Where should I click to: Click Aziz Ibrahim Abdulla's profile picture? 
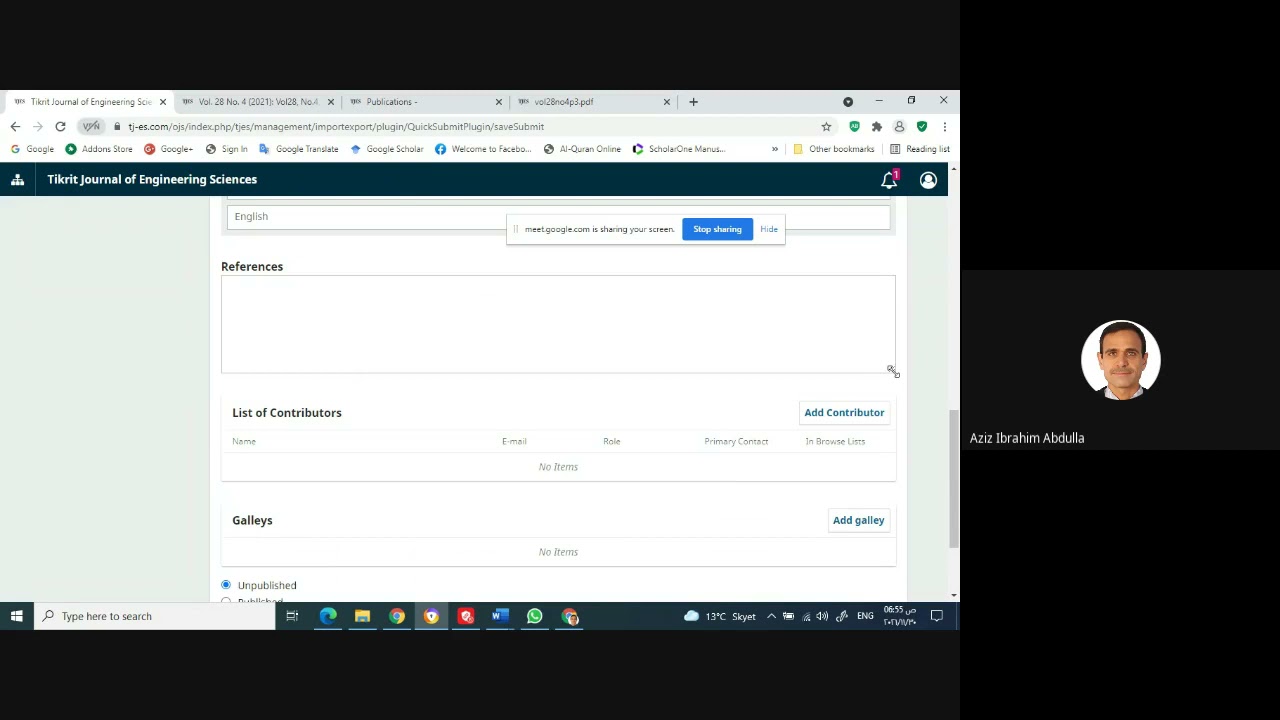(1120, 360)
